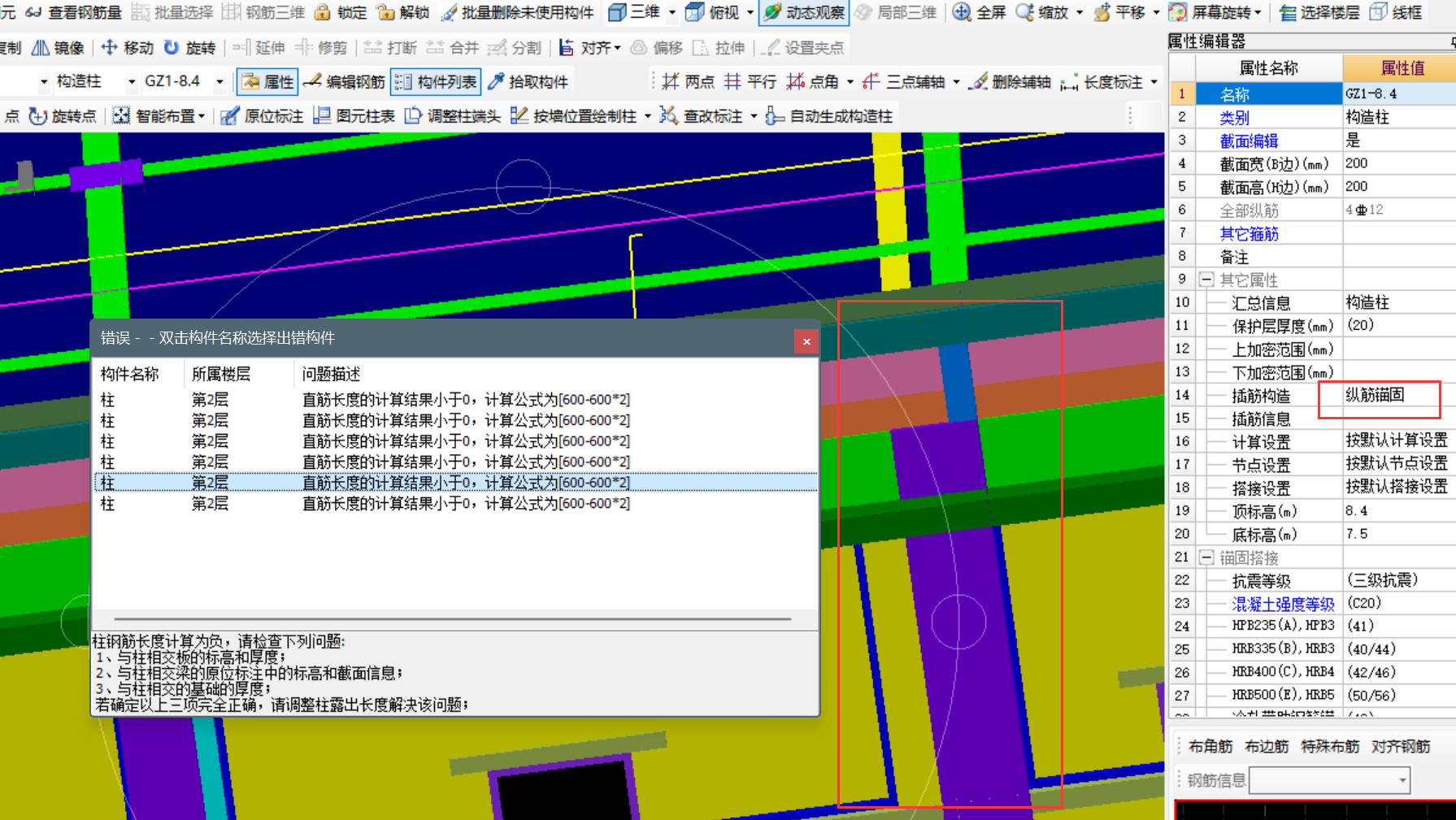Viewport: 1456px width, 820px height.
Task: Click the 原位标注 in-place annotation tool
Action: (x=262, y=116)
